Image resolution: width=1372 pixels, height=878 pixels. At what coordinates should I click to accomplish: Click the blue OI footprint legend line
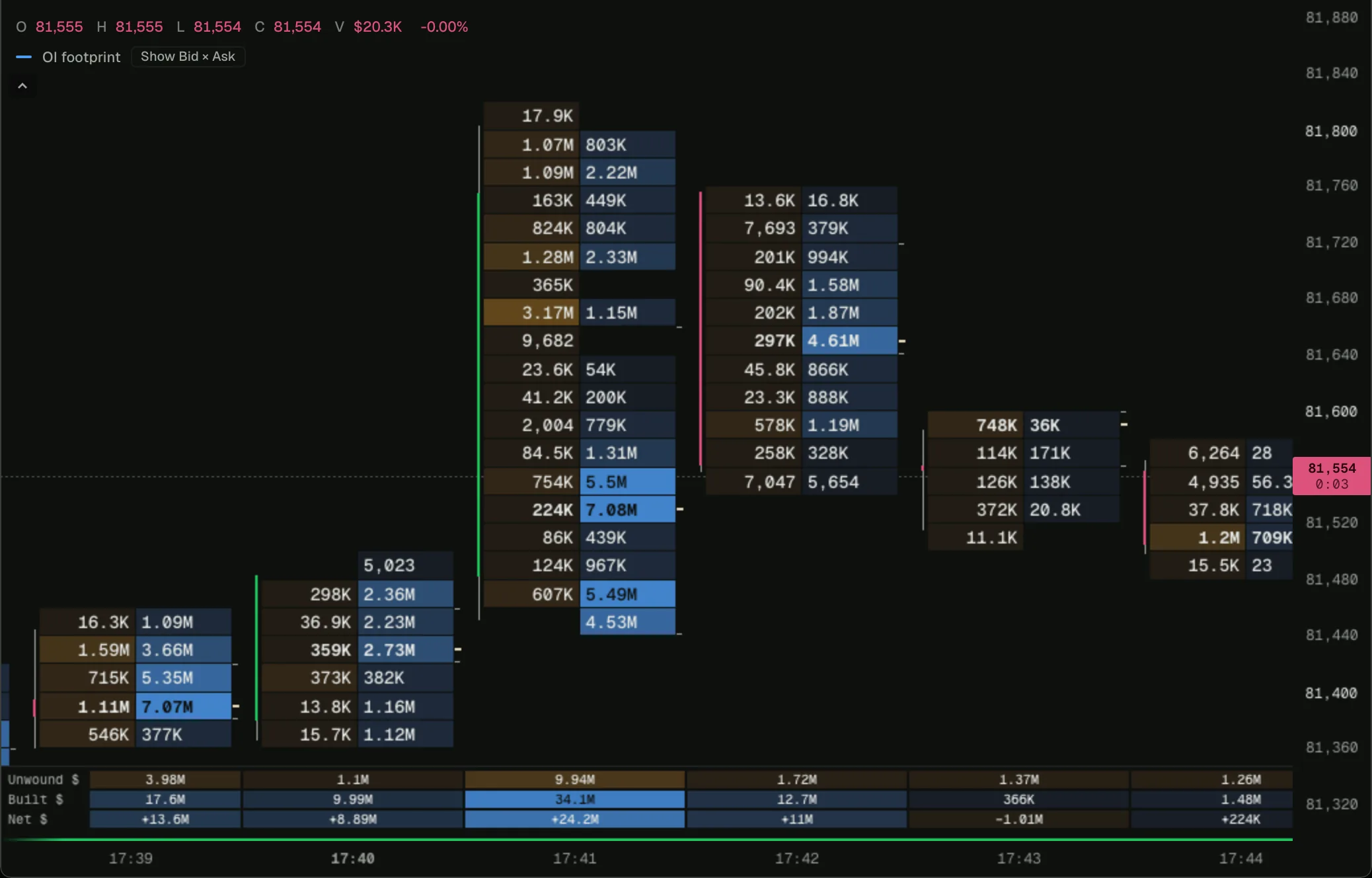coord(24,57)
